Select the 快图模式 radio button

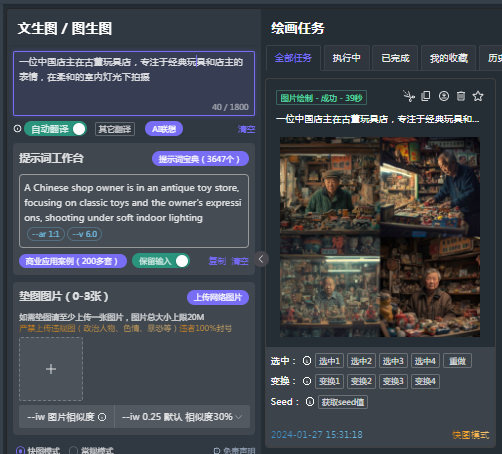pyautogui.click(x=20, y=450)
